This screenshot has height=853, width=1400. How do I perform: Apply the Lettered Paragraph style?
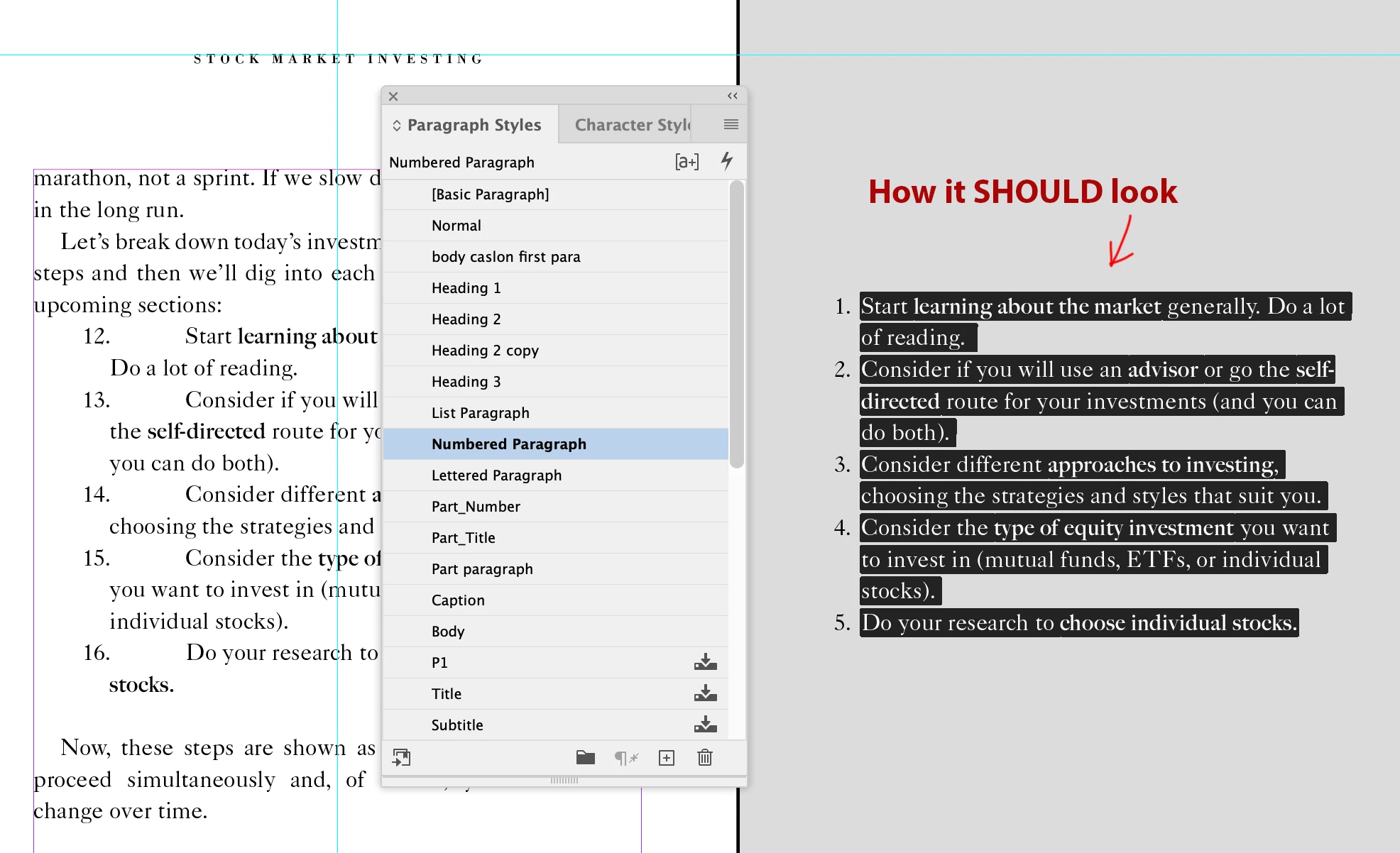tap(496, 475)
